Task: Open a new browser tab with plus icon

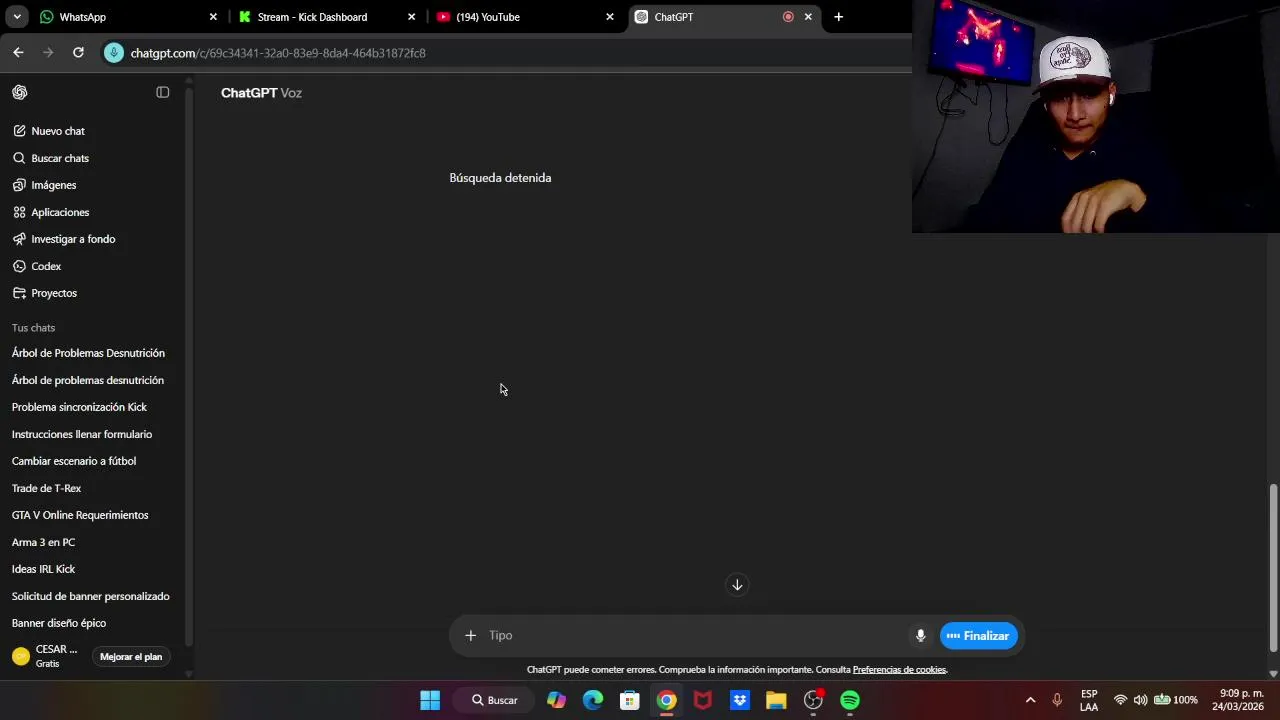Action: (x=838, y=17)
